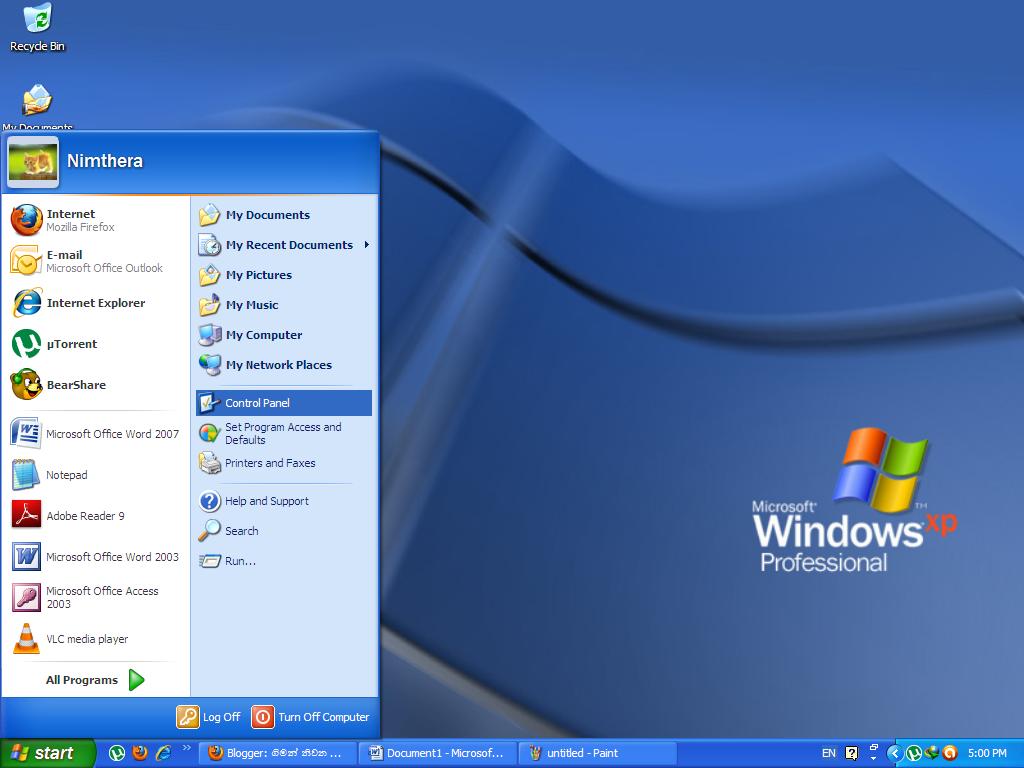Viewport: 1024px width, 768px height.
Task: Collapse system tray icons with the arrow
Action: 895,753
